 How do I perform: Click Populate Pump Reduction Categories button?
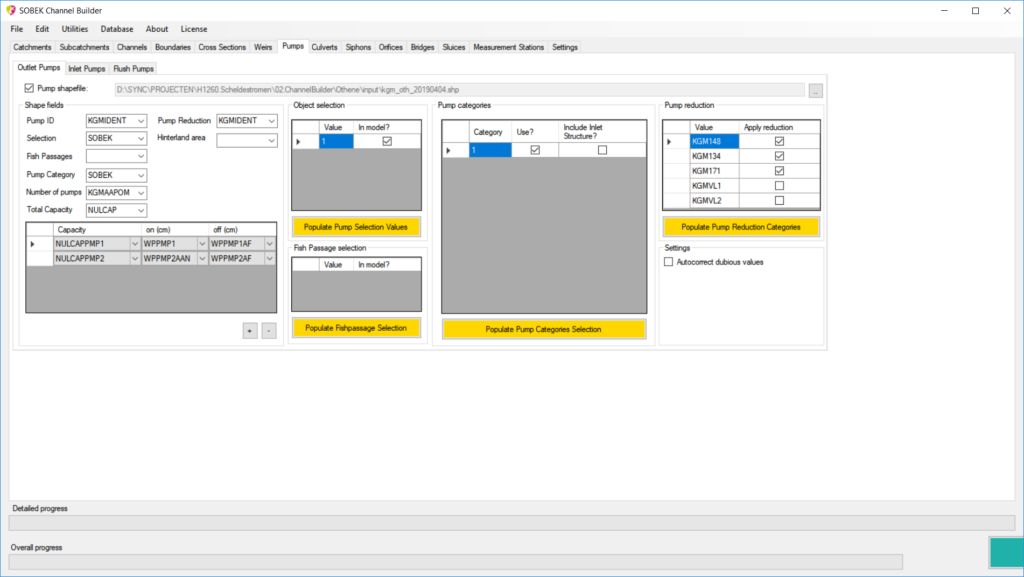coord(741,227)
